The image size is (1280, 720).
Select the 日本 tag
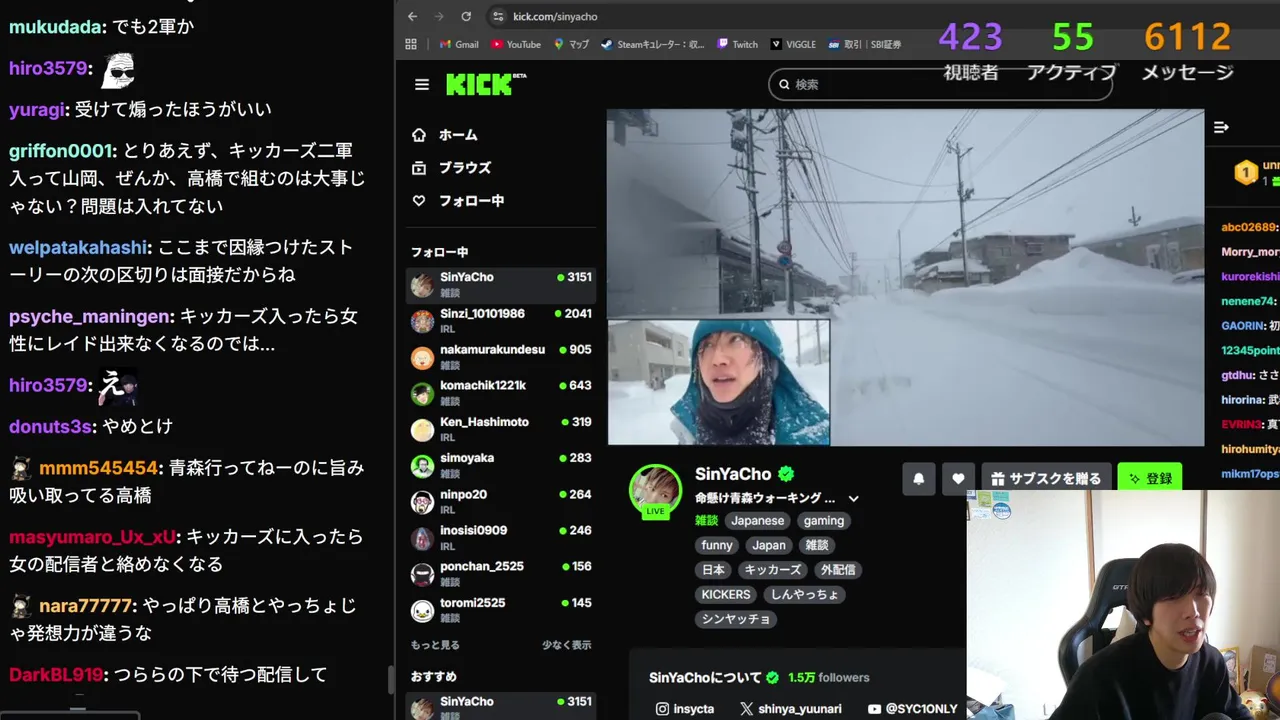713,570
